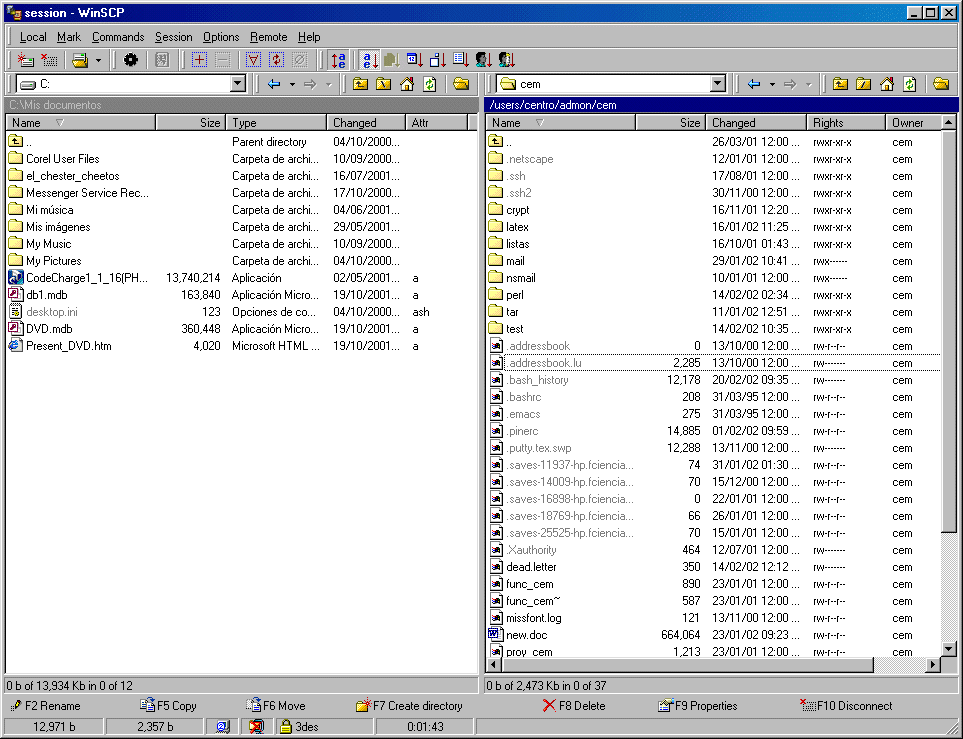963x739 pixels.
Task: Open the local drive C: dropdown
Action: [x=238, y=84]
